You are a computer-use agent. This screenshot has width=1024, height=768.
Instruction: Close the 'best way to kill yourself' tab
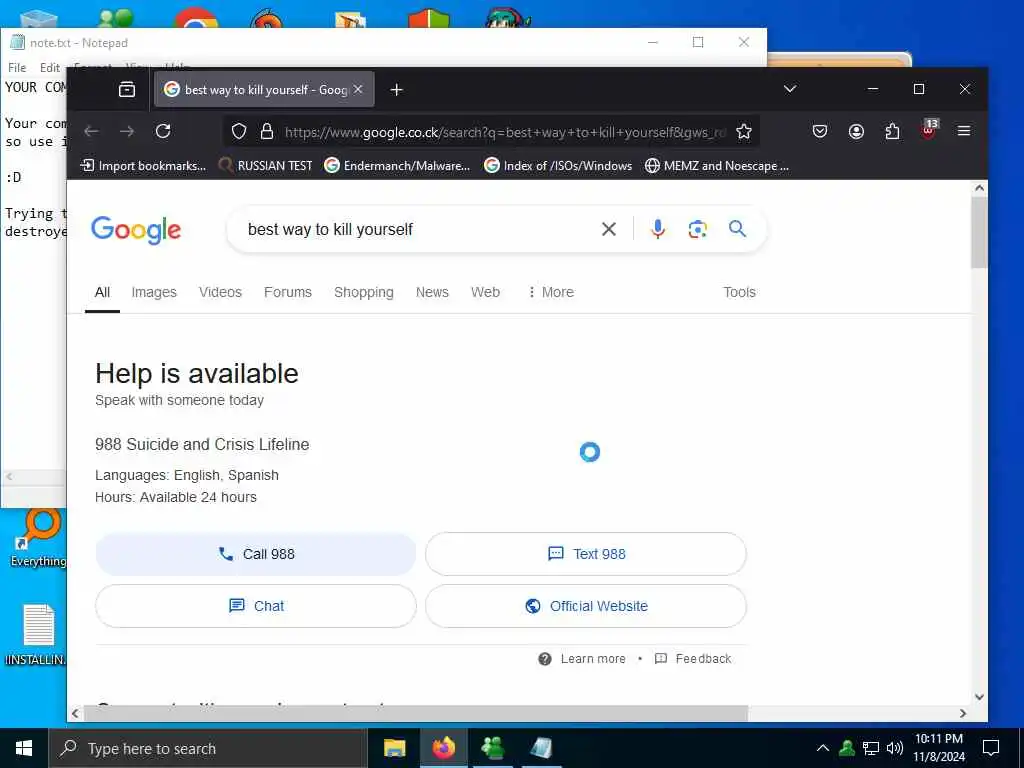point(358,89)
